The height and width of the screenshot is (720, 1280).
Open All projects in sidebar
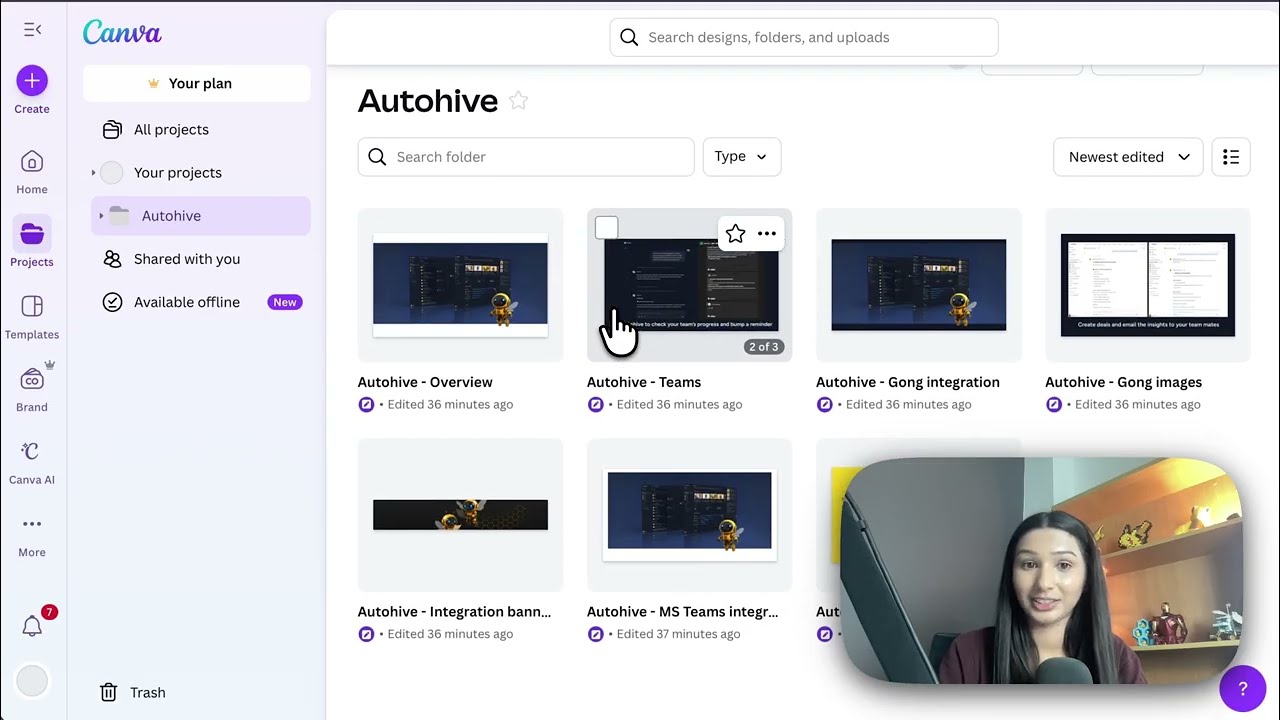(x=197, y=129)
